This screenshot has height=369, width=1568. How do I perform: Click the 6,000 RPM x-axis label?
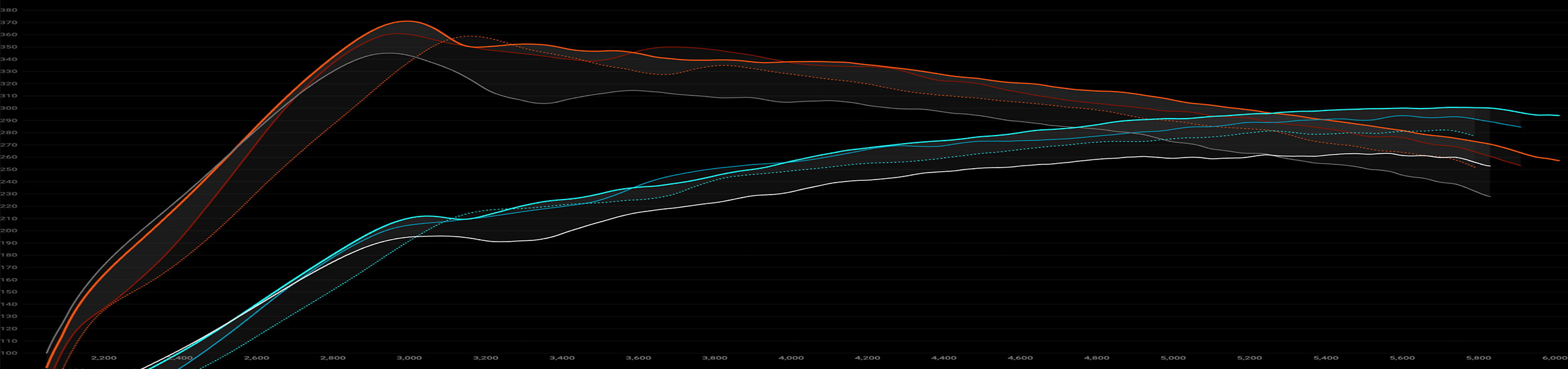(x=1555, y=358)
